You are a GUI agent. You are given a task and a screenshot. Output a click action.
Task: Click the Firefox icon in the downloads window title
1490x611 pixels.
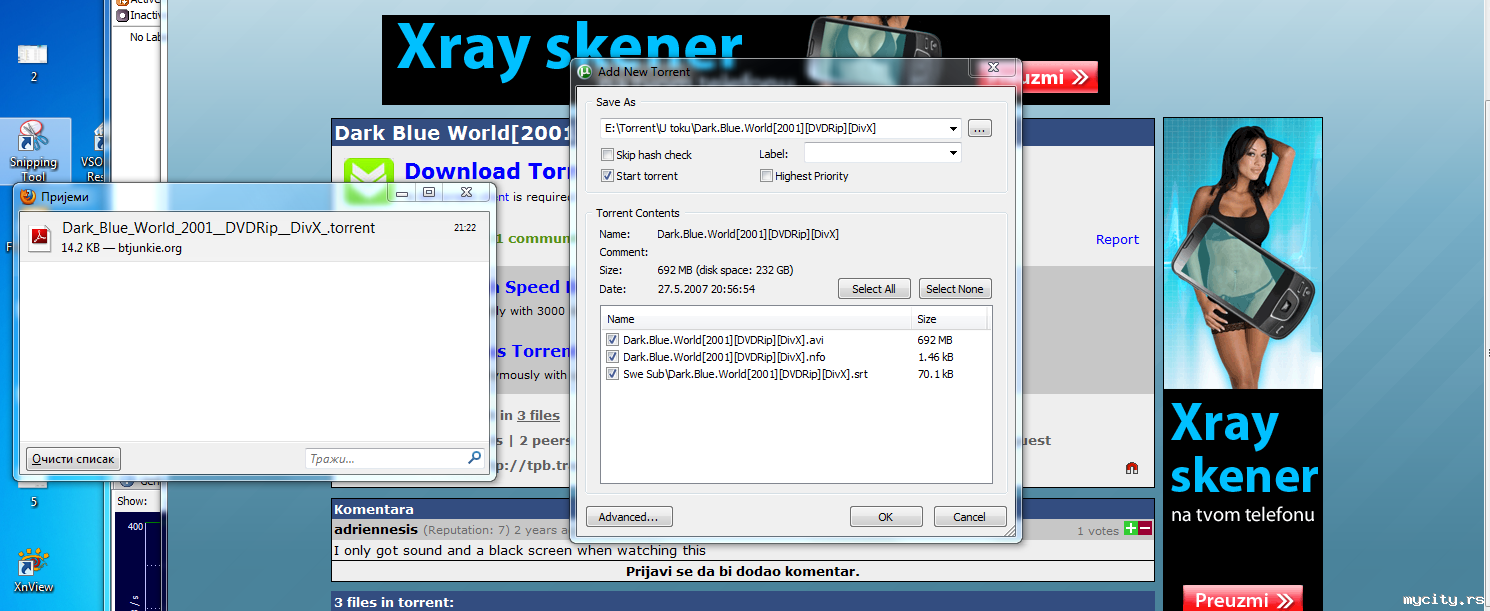tap(28, 197)
